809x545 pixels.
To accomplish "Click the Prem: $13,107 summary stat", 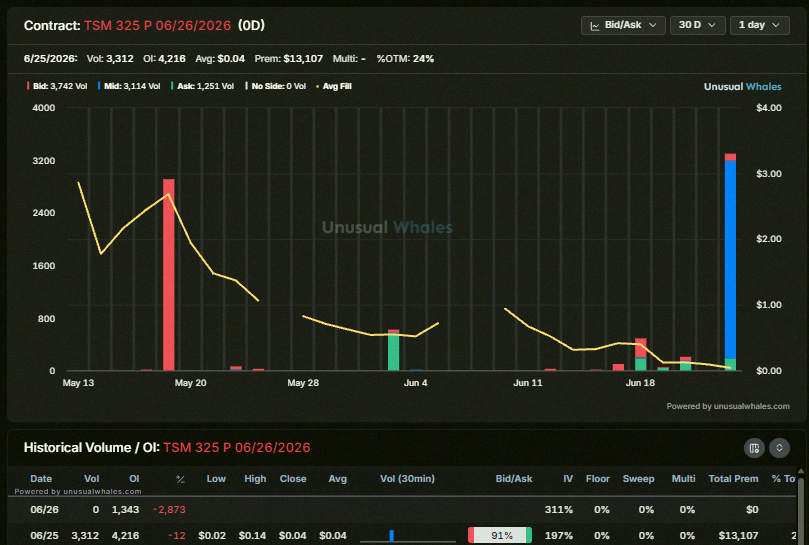I will [288, 59].
